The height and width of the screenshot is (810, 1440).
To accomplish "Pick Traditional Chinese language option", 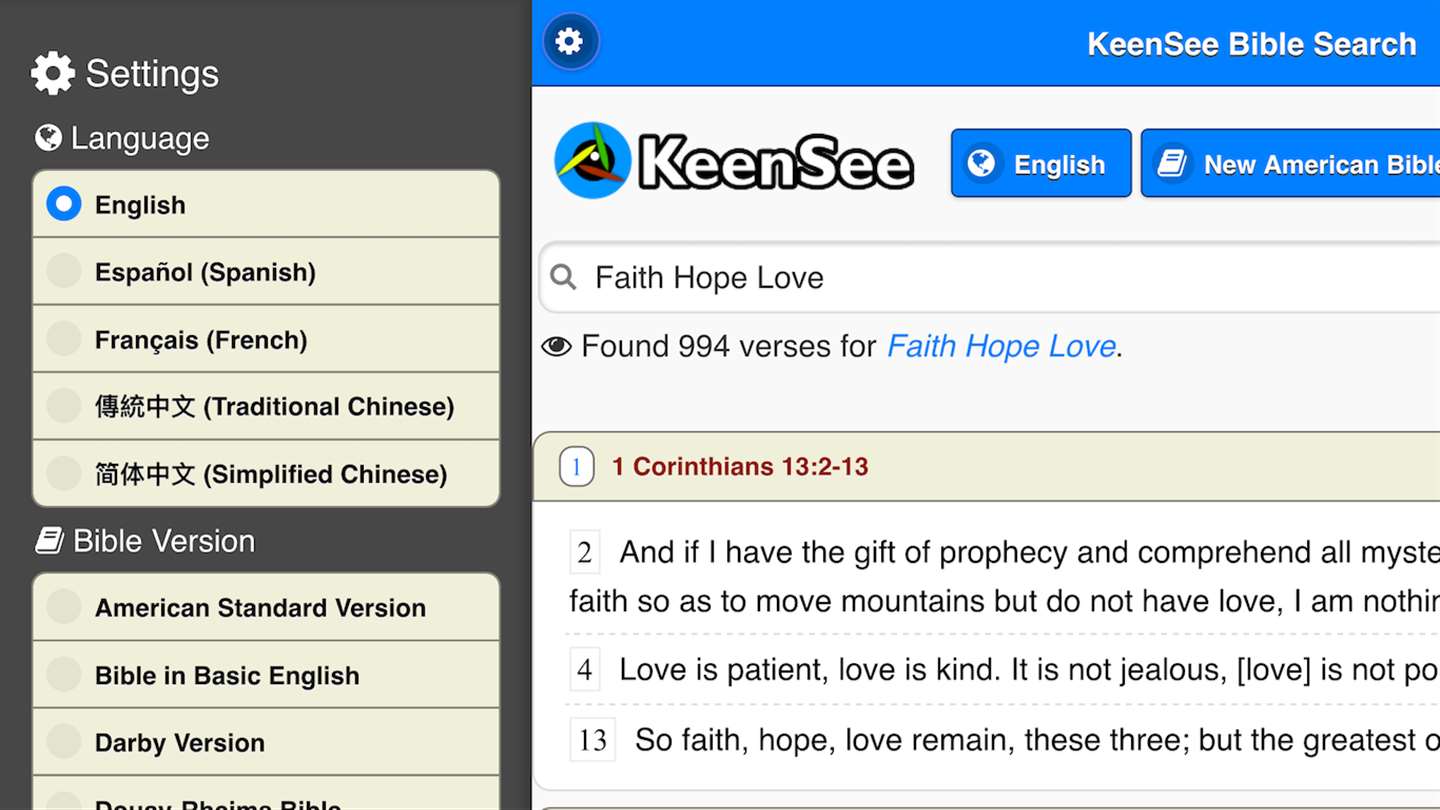I will 64,406.
